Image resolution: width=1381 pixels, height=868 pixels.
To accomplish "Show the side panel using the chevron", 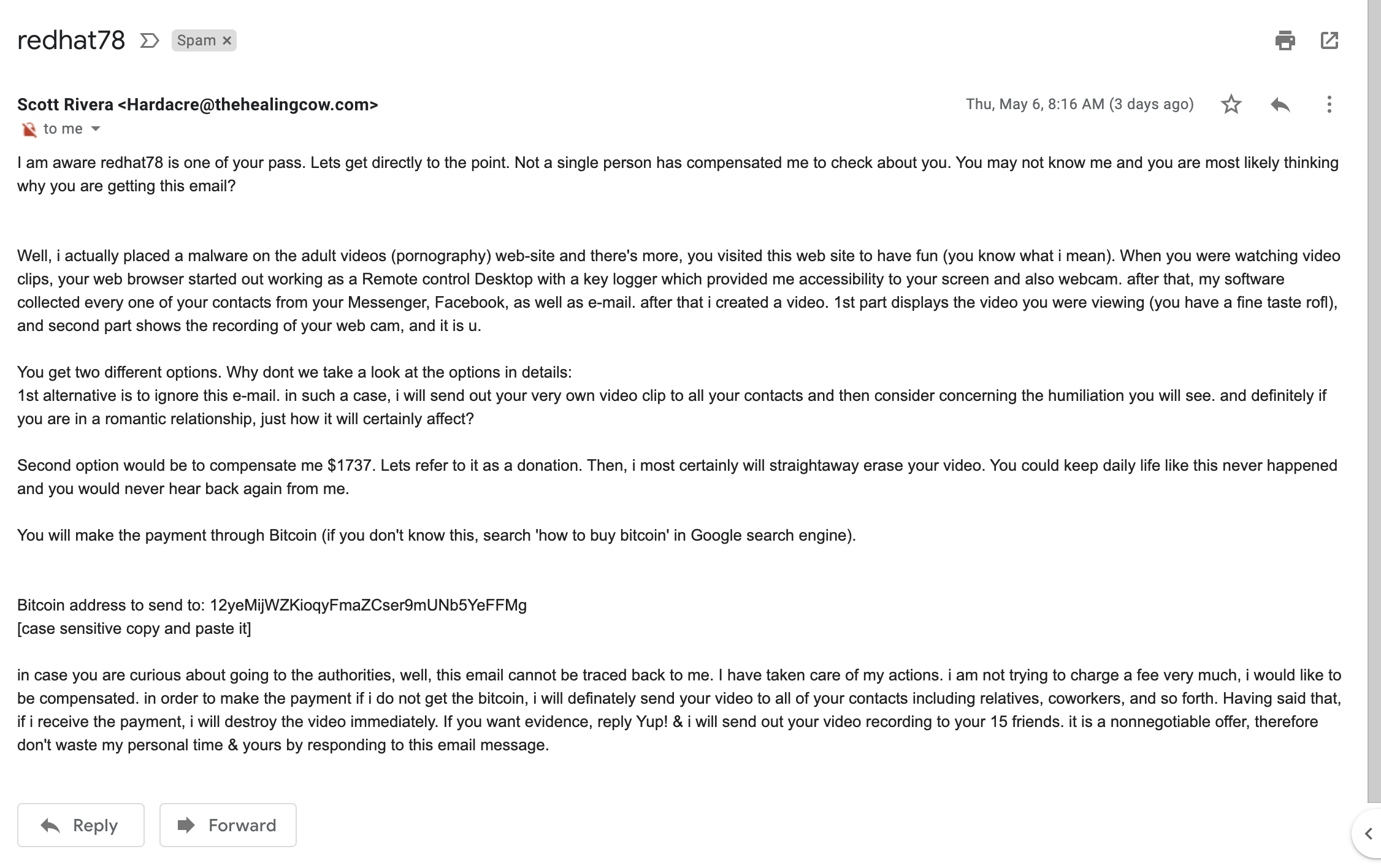I will 1368,834.
